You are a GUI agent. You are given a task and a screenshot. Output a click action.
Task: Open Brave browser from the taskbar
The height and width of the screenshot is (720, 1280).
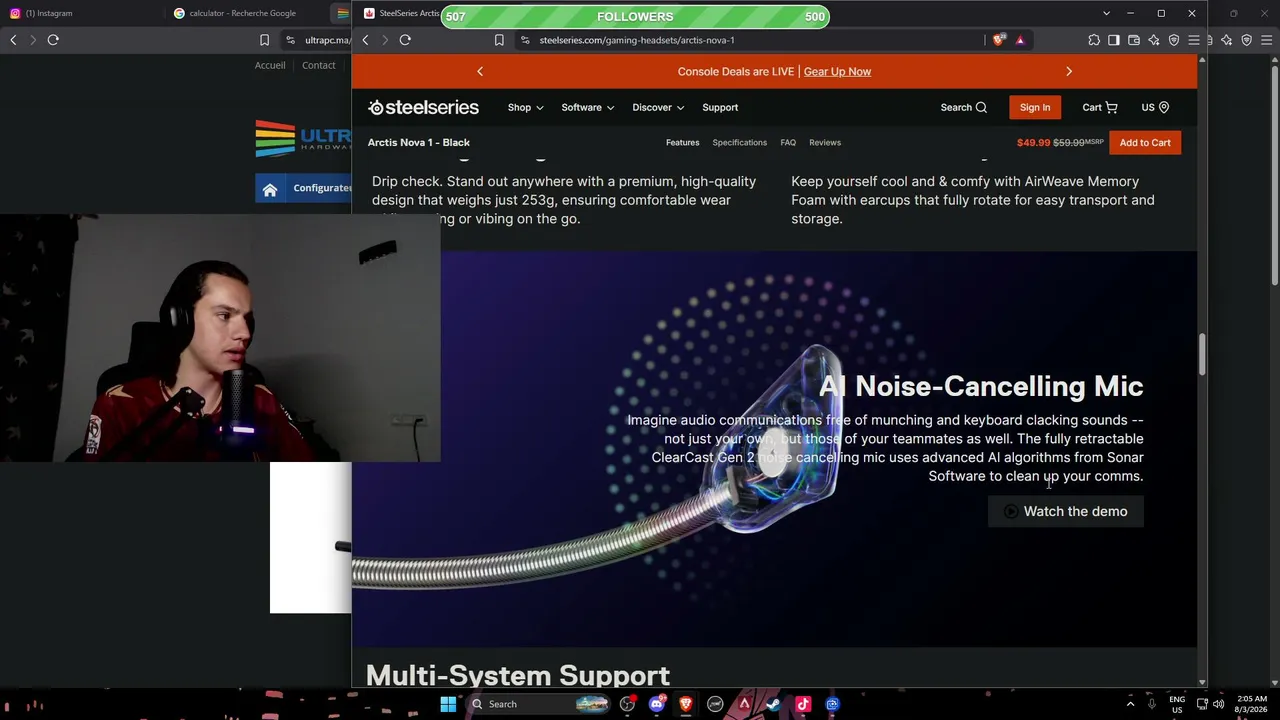[x=686, y=704]
